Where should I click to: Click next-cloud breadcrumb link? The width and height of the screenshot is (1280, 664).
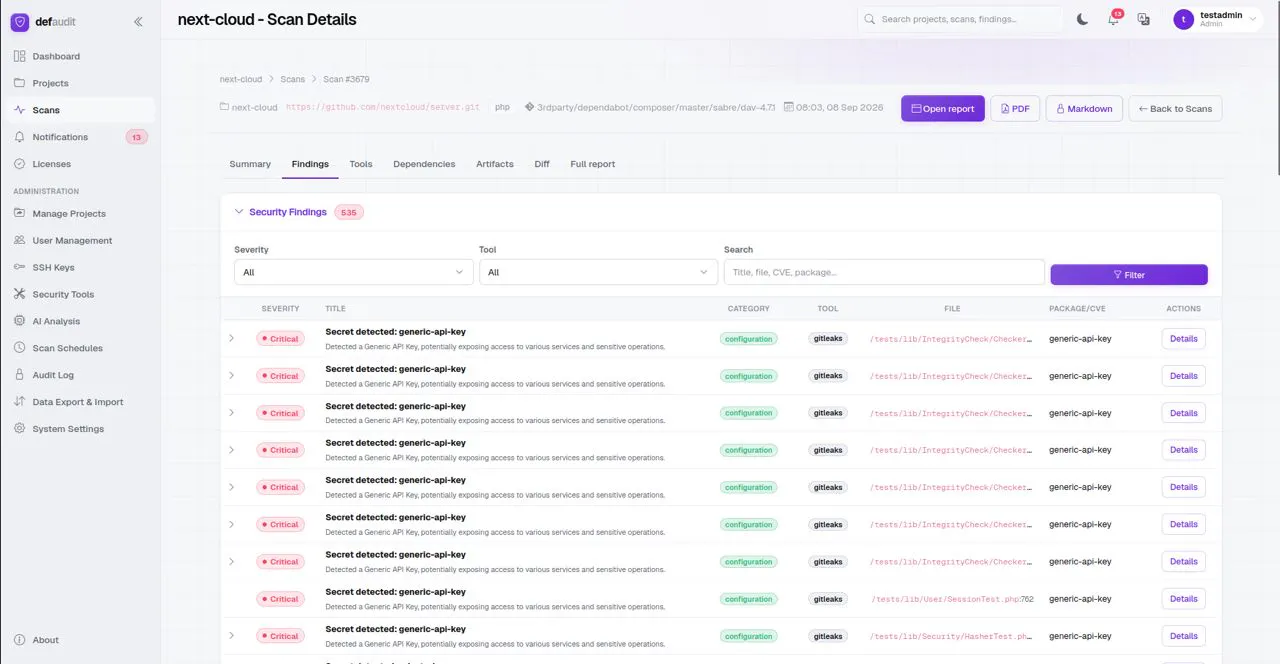tap(241, 79)
